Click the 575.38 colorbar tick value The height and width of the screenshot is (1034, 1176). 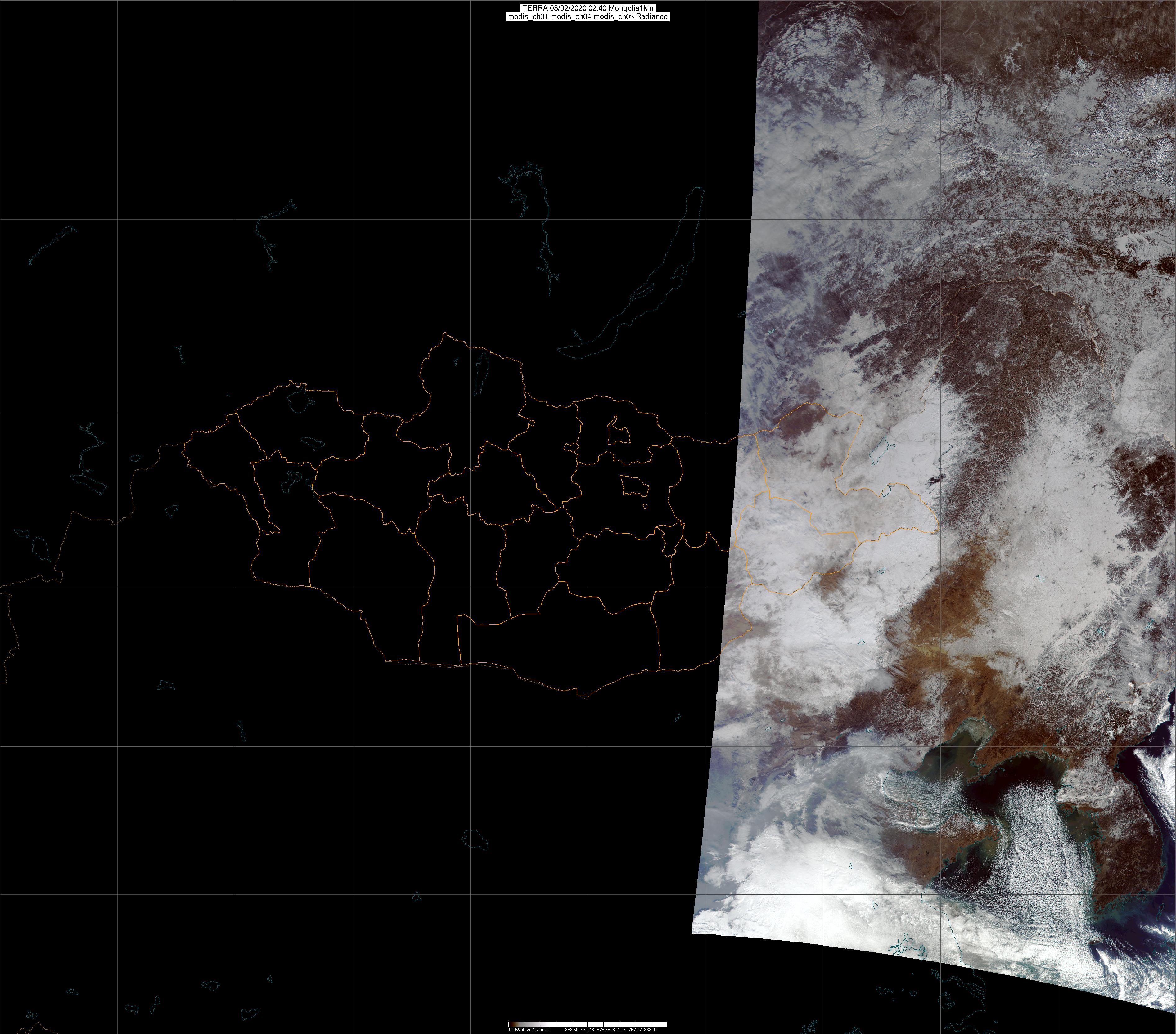point(603,1029)
